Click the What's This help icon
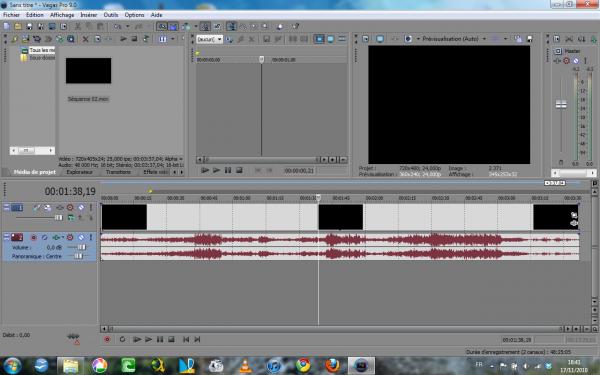This screenshot has width=600, height=375. (x=295, y=26)
